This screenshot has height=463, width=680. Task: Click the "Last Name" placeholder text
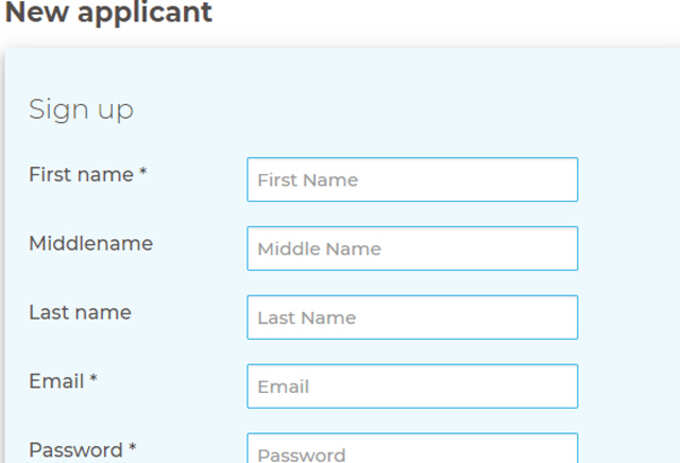(307, 318)
